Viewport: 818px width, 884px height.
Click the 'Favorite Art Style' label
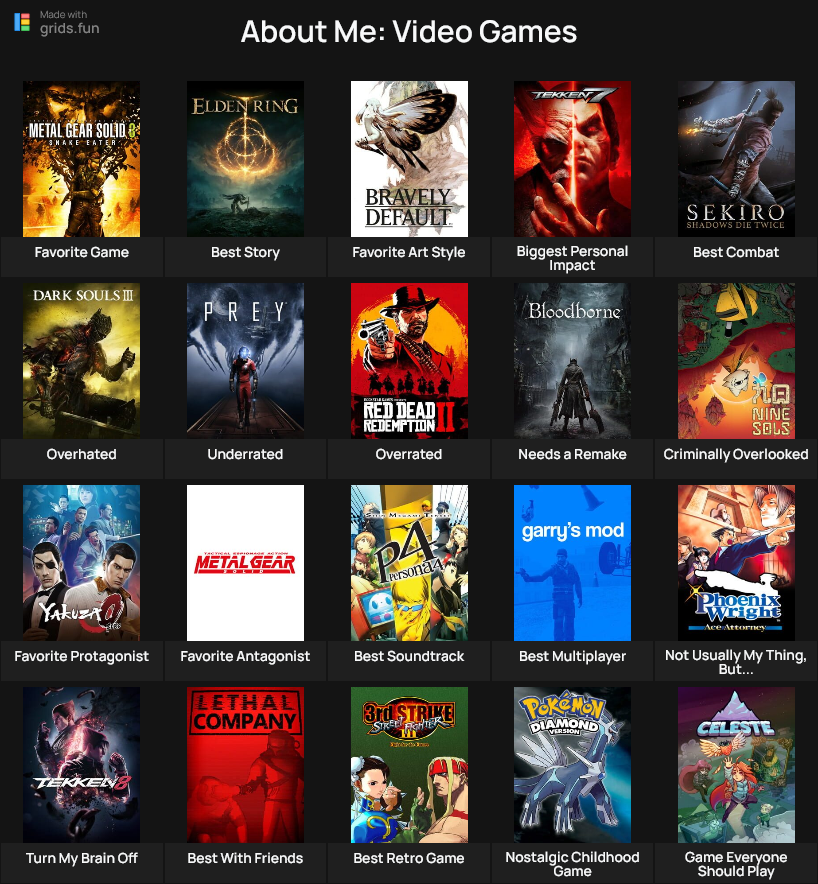[x=409, y=252]
